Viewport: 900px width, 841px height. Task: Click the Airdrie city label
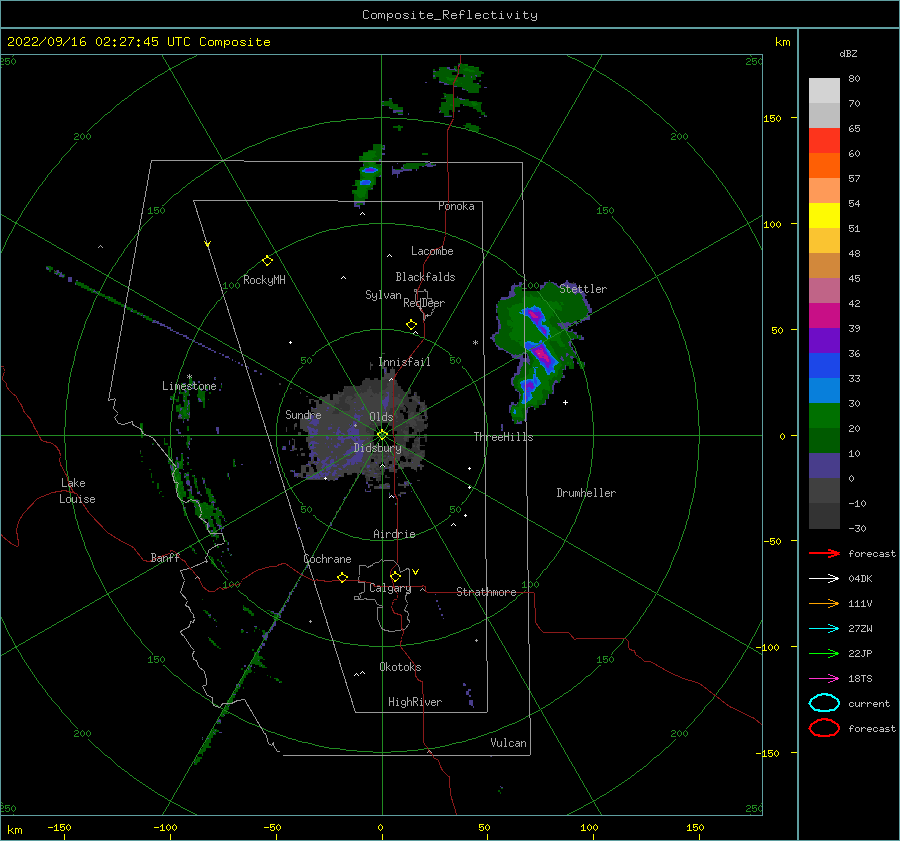pyautogui.click(x=394, y=534)
